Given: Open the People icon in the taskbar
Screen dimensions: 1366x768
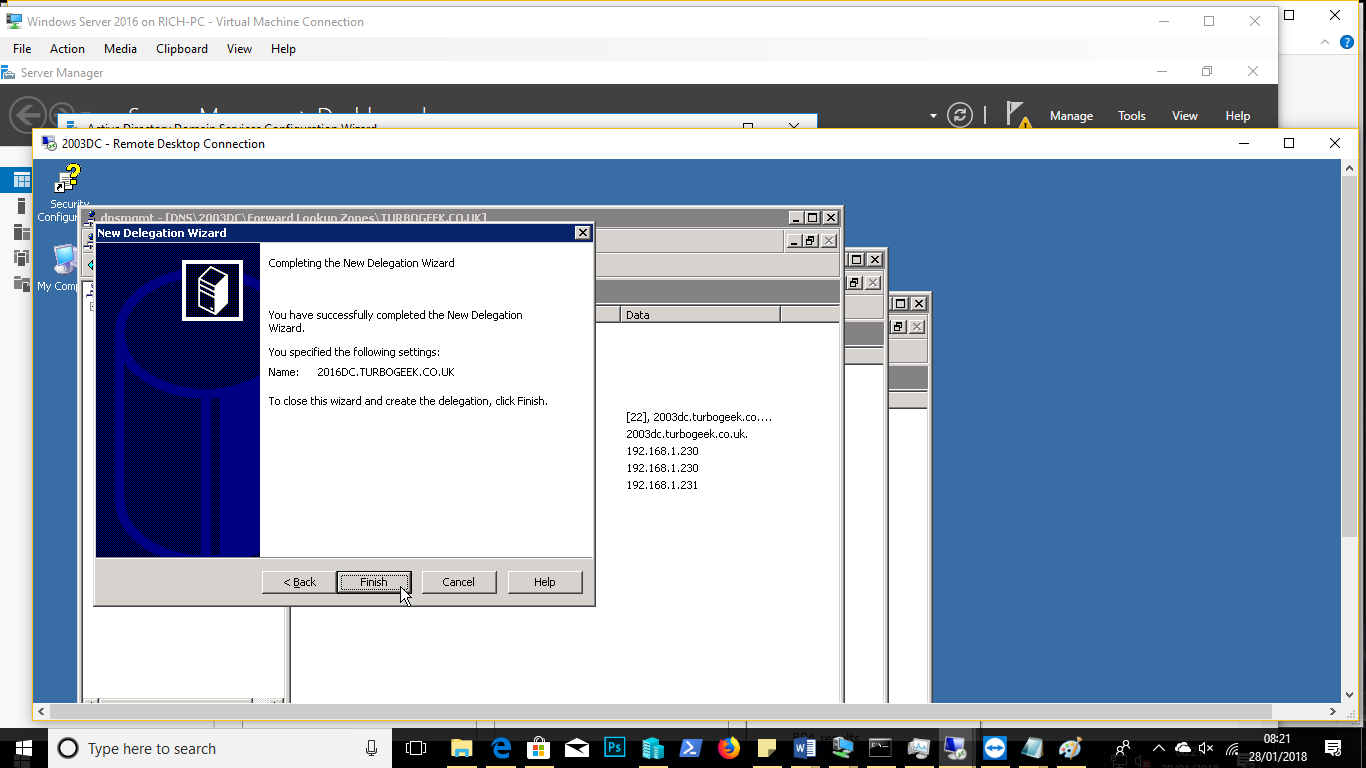Looking at the screenshot, I should pyautogui.click(x=1122, y=748).
